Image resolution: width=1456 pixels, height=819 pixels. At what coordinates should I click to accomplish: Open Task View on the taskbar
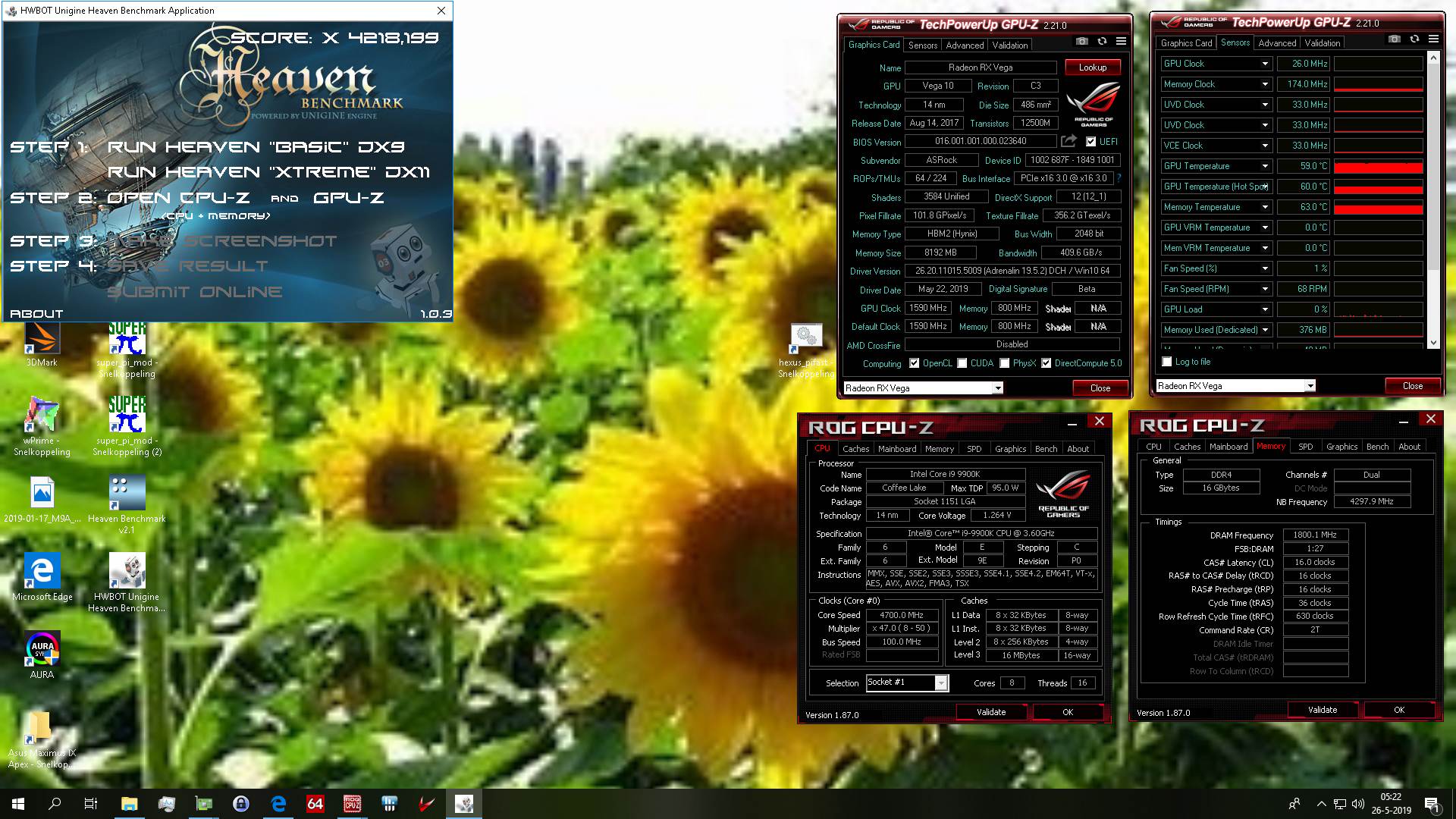tap(91, 804)
